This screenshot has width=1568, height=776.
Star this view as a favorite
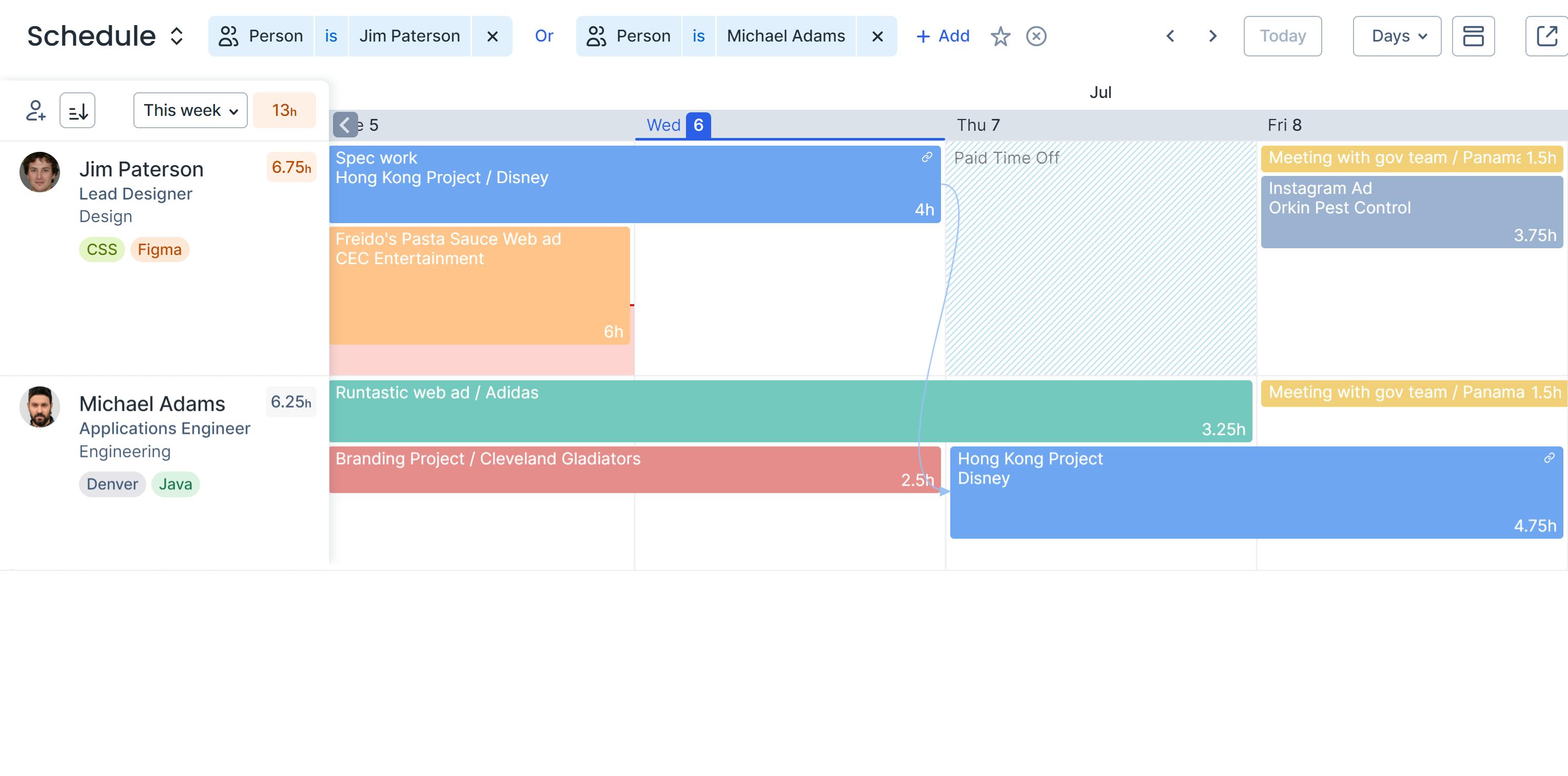[1000, 36]
